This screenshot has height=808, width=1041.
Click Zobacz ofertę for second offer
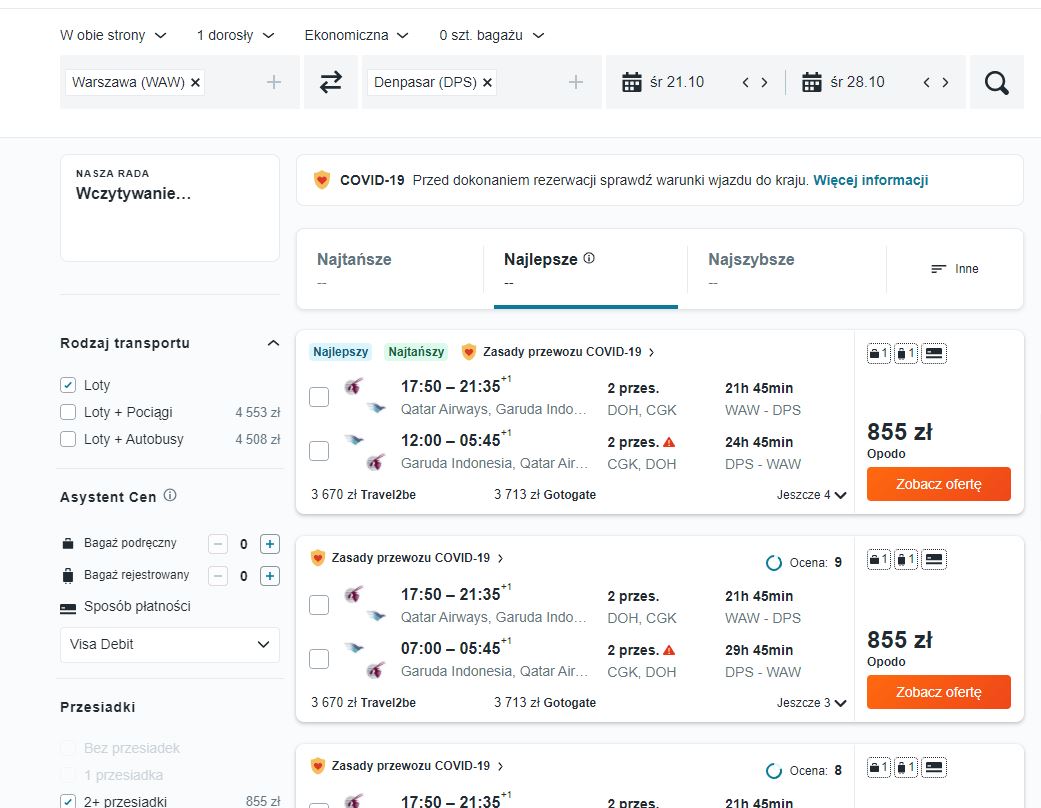point(939,692)
